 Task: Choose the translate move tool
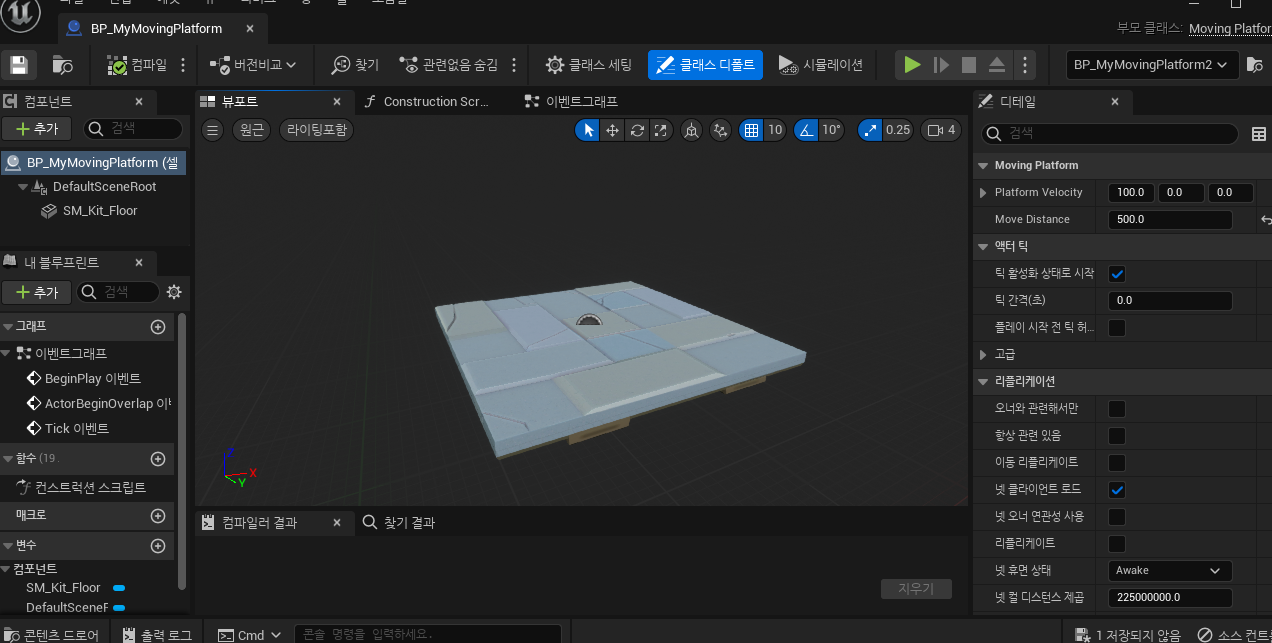(612, 130)
